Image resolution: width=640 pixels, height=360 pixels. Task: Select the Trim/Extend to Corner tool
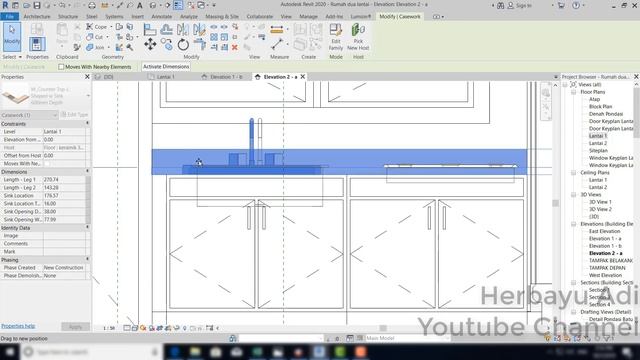(x=199, y=44)
